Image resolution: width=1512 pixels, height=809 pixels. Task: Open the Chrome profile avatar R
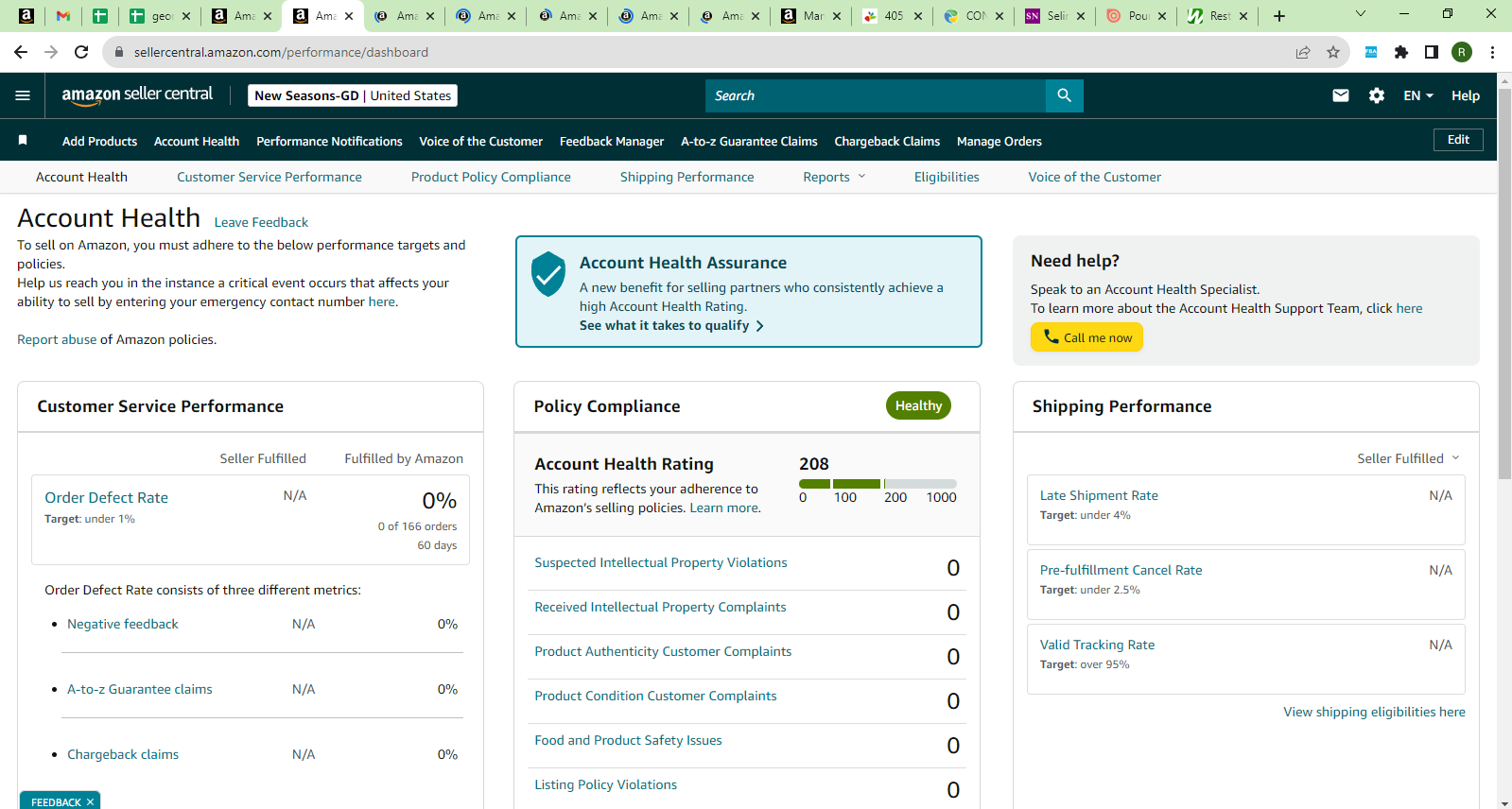pos(1462,52)
